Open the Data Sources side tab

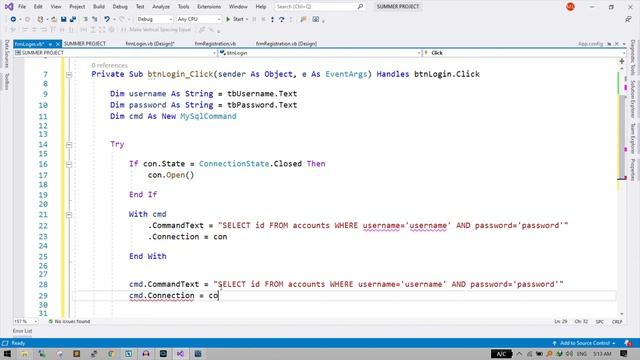point(6,53)
